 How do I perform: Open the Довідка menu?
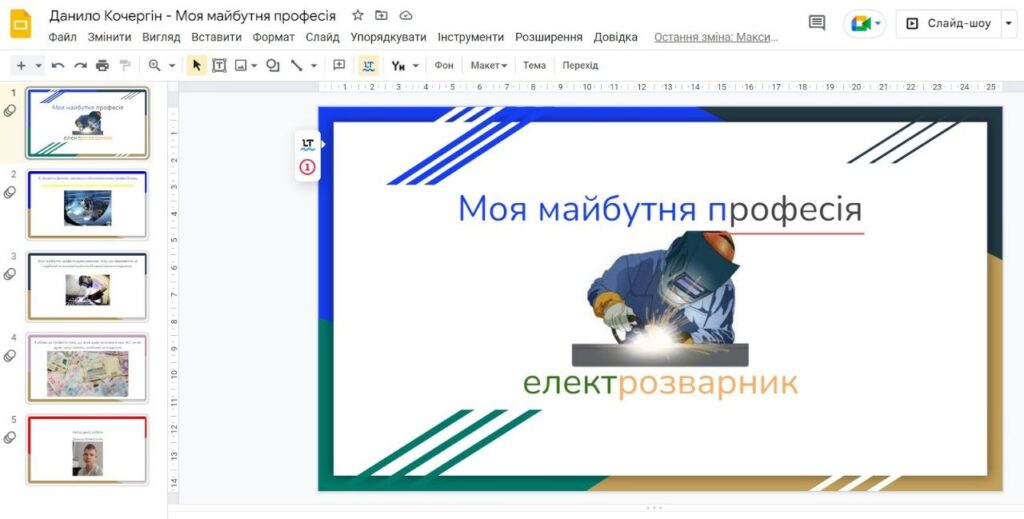(615, 37)
